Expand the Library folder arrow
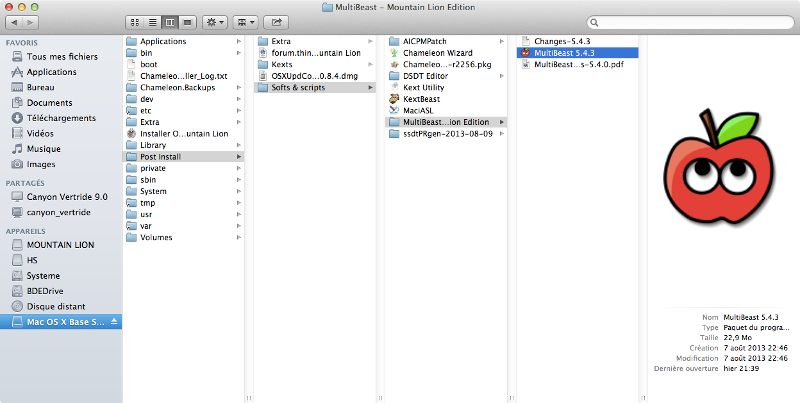800x403 pixels. point(239,145)
